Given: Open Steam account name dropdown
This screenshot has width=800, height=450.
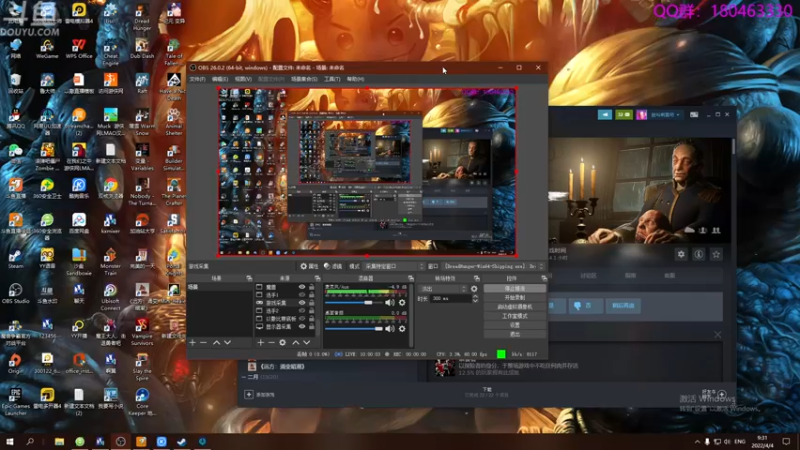Looking at the screenshot, I should (x=665, y=115).
